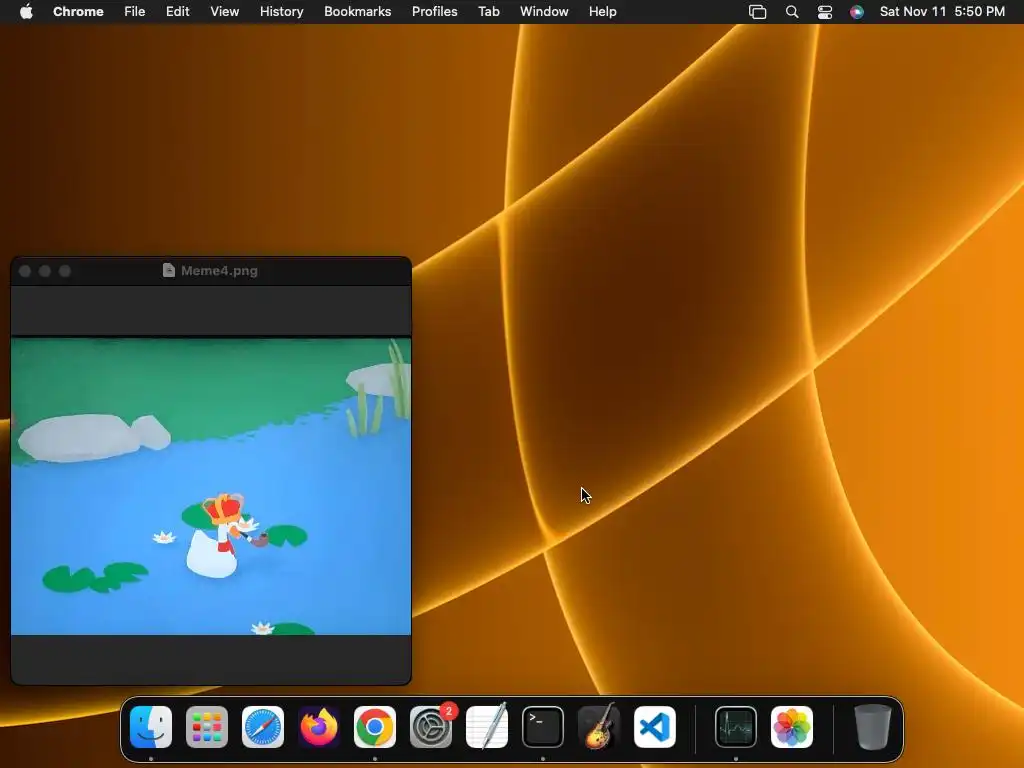Open the Bookmarks menu

[x=358, y=12]
